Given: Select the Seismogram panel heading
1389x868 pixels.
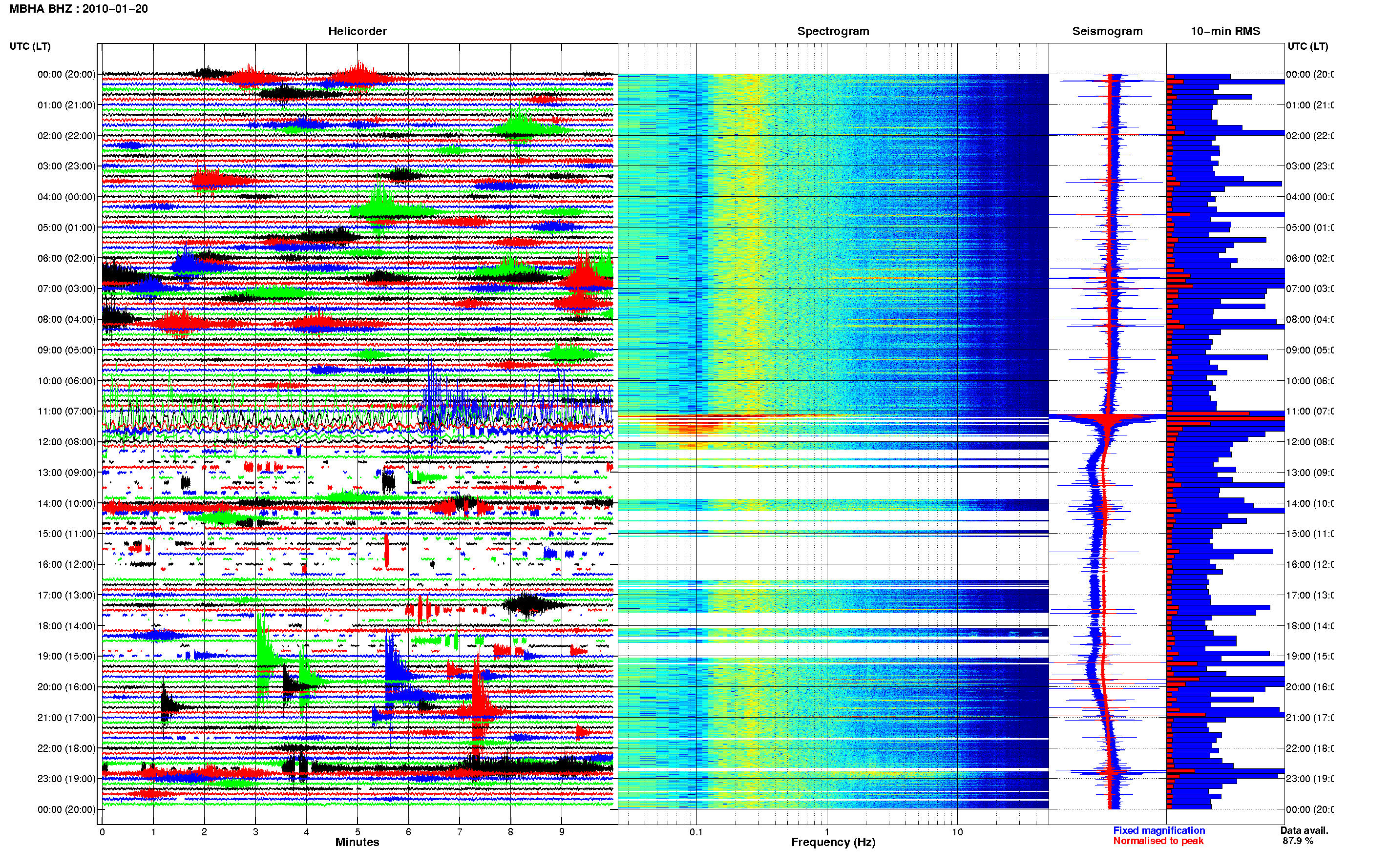Looking at the screenshot, I should pyautogui.click(x=1107, y=31).
